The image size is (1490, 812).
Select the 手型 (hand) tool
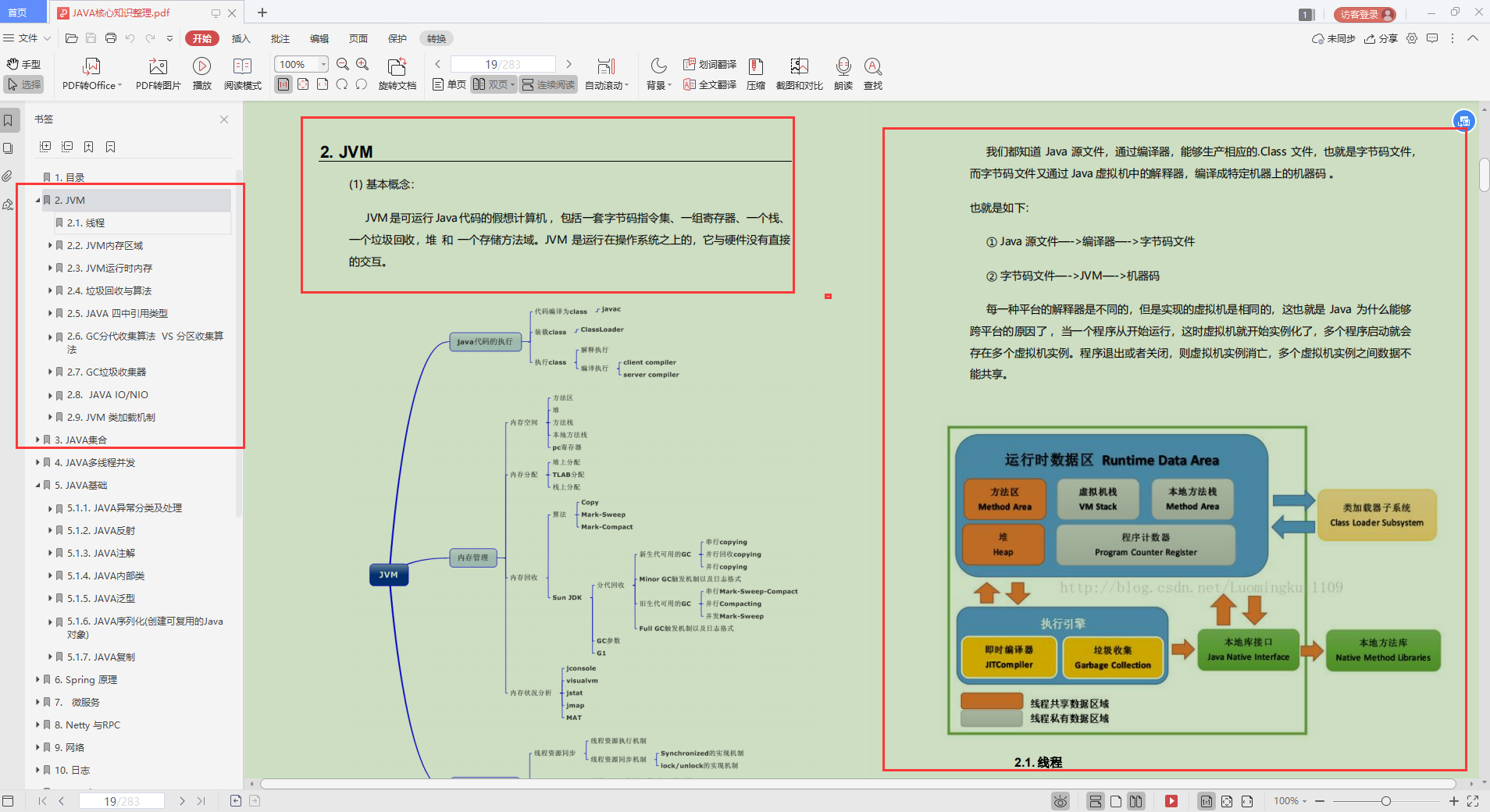pos(23,63)
